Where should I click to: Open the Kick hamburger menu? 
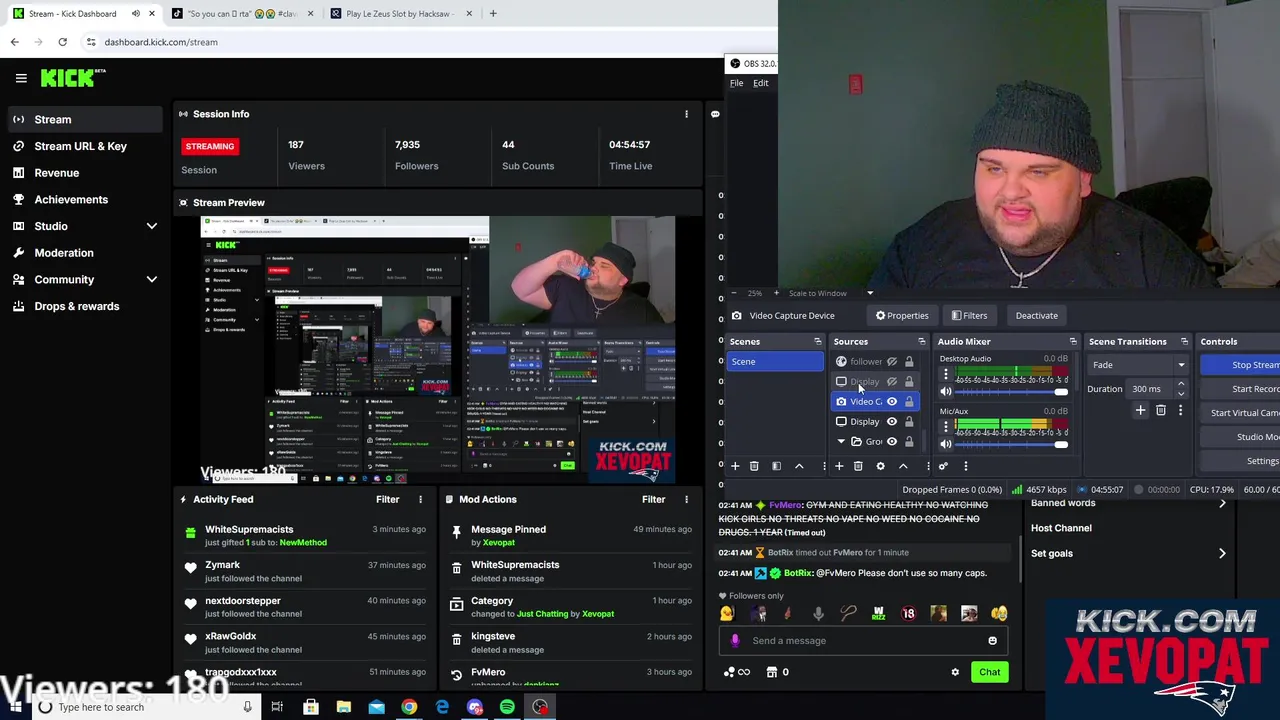[21, 77]
